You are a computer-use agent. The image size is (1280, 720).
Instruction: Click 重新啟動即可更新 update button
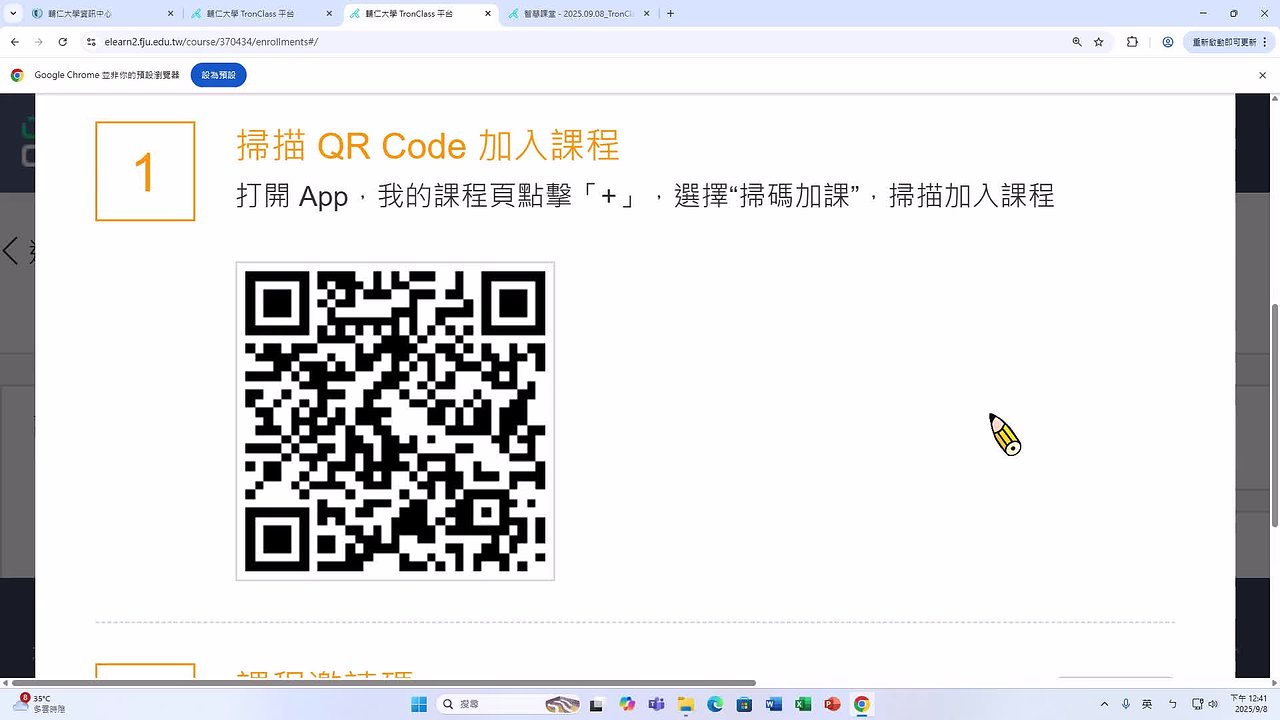(1229, 42)
